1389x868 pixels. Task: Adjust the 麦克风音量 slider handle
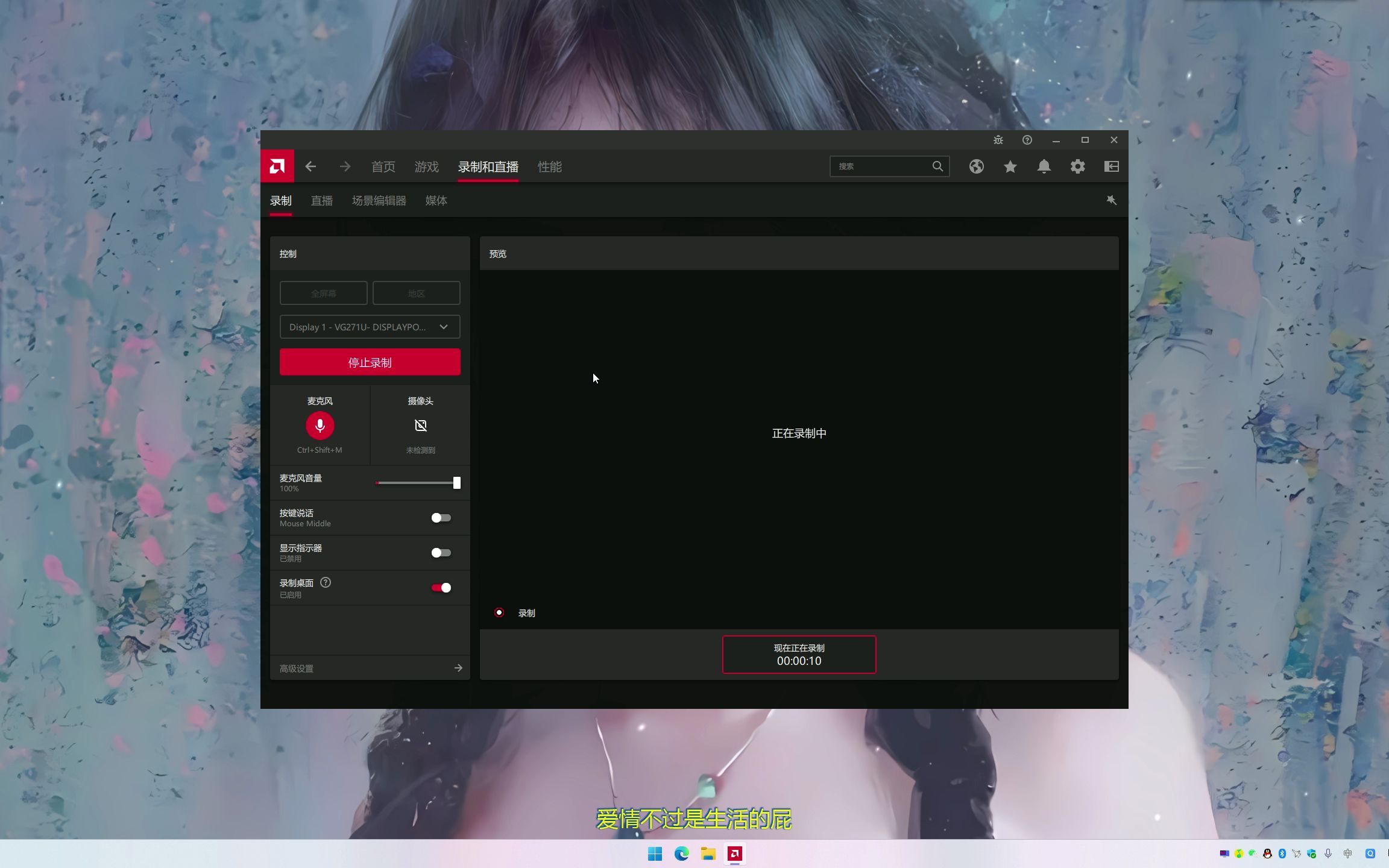(456, 483)
